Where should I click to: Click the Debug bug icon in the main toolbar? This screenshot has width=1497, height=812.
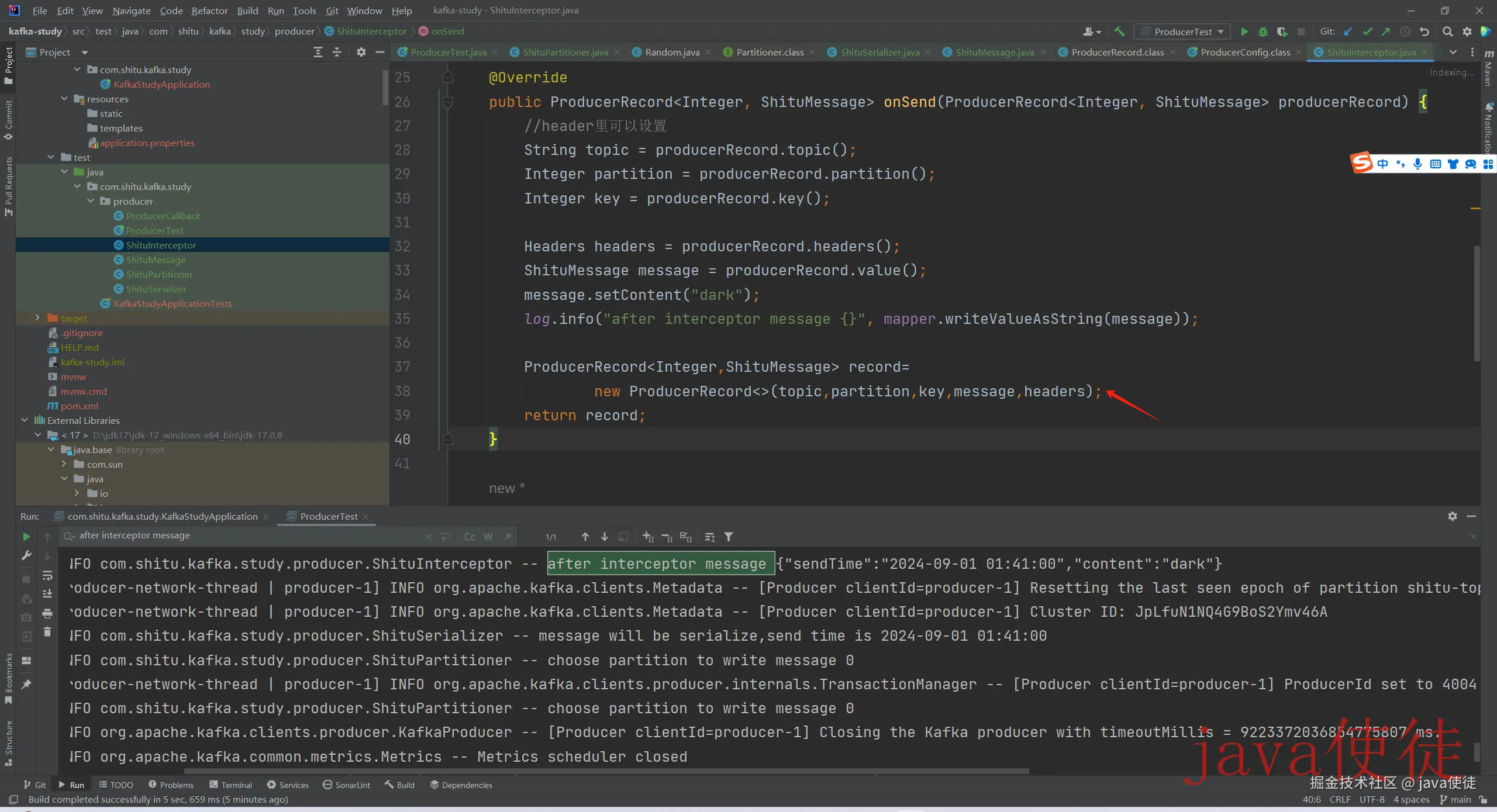click(1263, 32)
